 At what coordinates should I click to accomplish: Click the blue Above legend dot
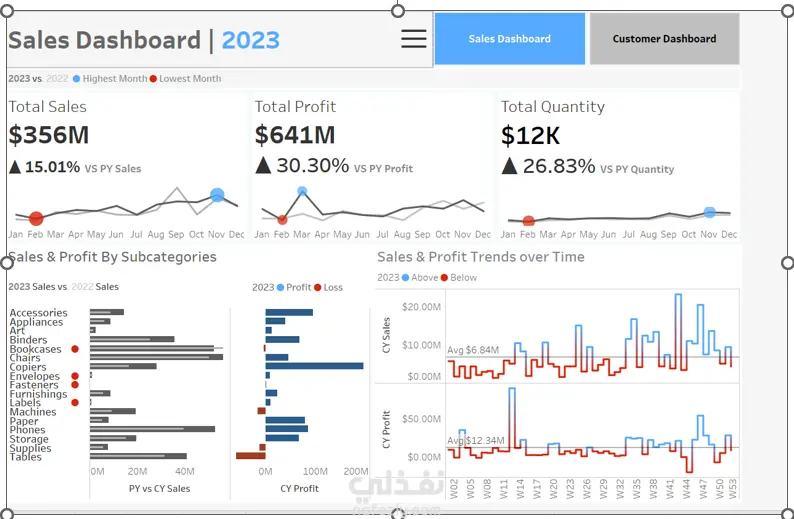(x=405, y=277)
